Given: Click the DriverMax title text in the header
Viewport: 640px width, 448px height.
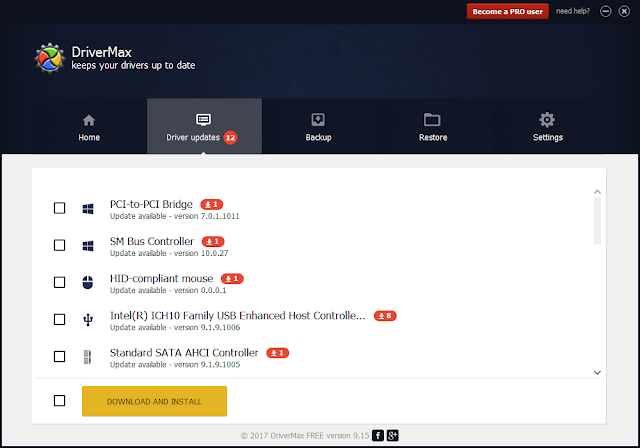Looking at the screenshot, I should point(101,52).
